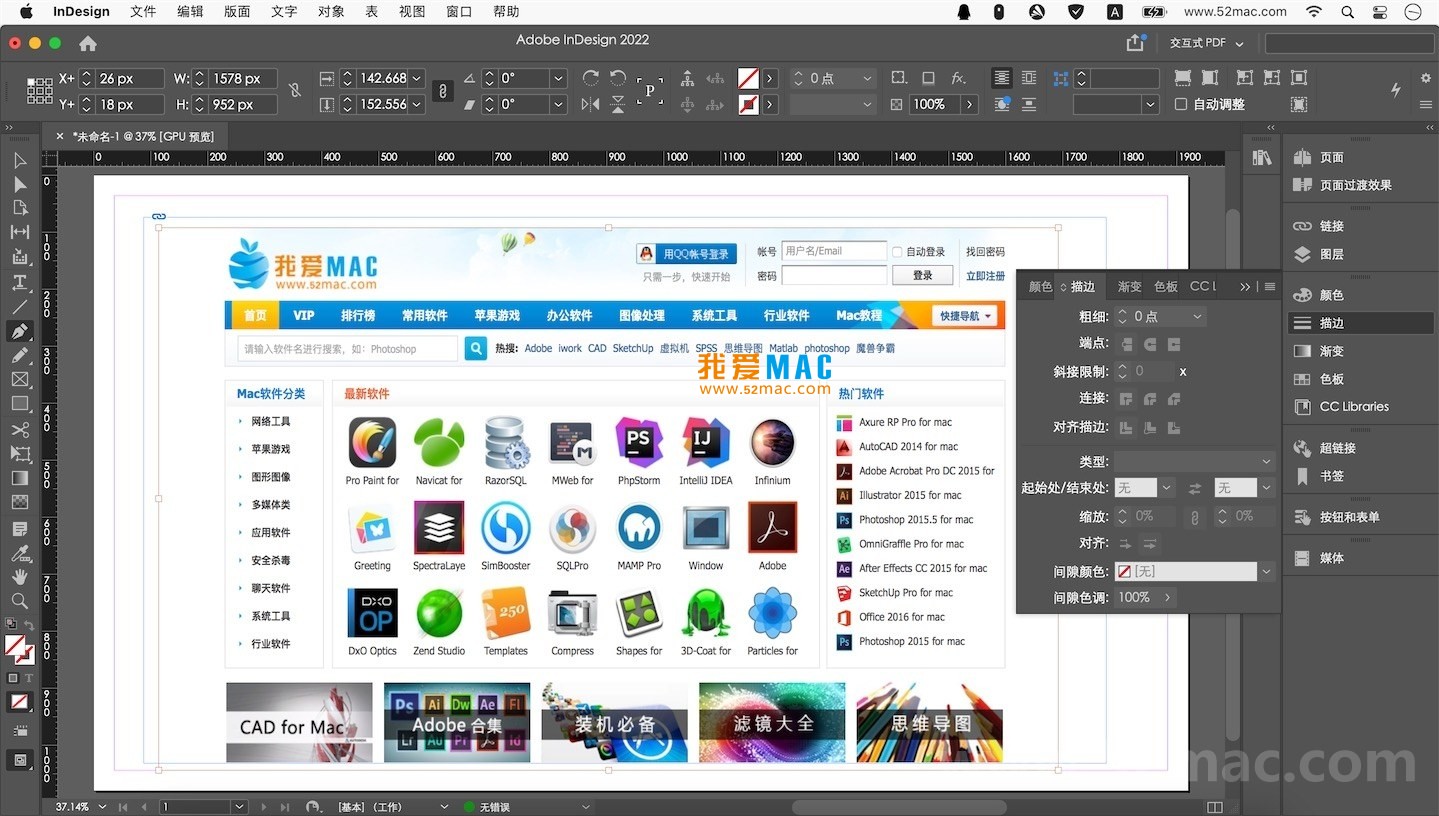The image size is (1439, 816).
Task: Expand the 间隙色调 100% arrow
Action: [1167, 597]
